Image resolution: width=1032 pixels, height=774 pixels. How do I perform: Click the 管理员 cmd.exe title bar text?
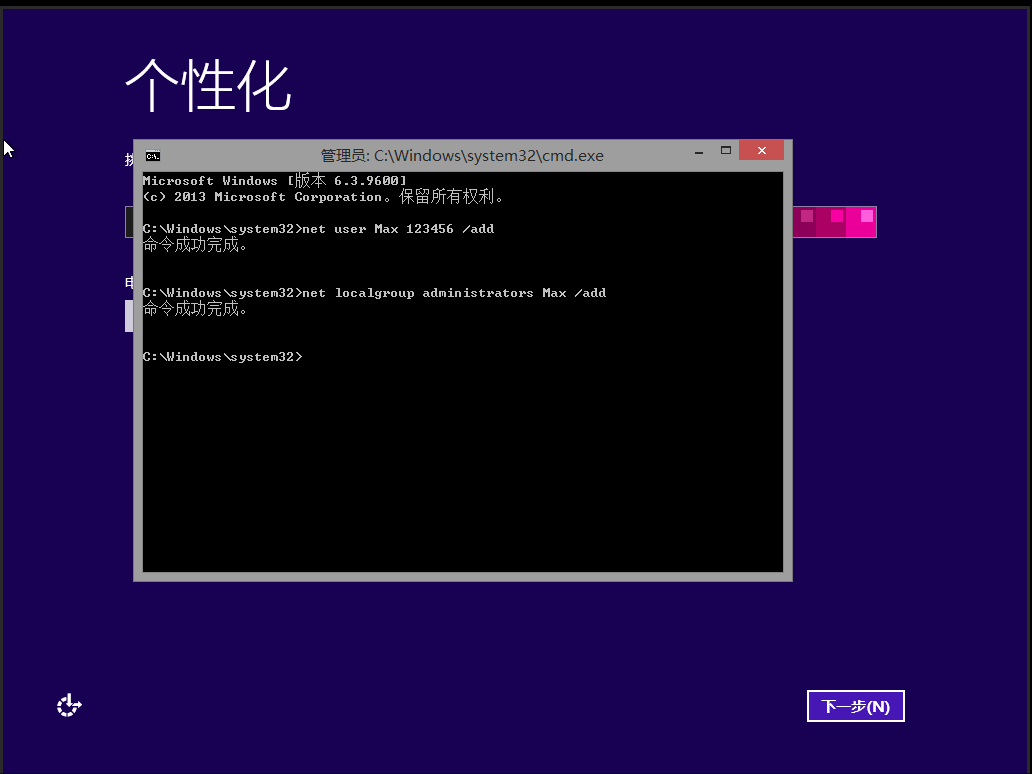[461, 156]
